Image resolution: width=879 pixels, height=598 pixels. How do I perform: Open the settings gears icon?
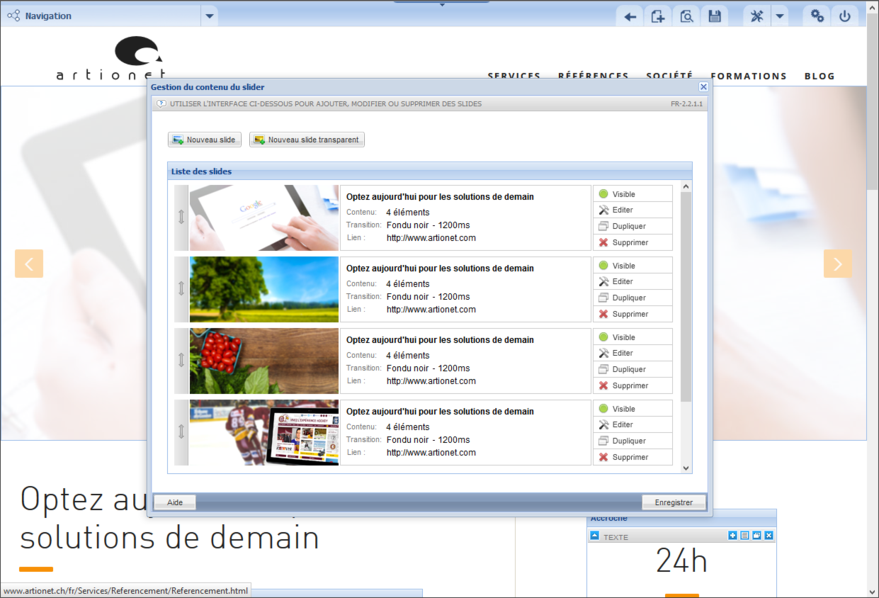pyautogui.click(x=817, y=16)
